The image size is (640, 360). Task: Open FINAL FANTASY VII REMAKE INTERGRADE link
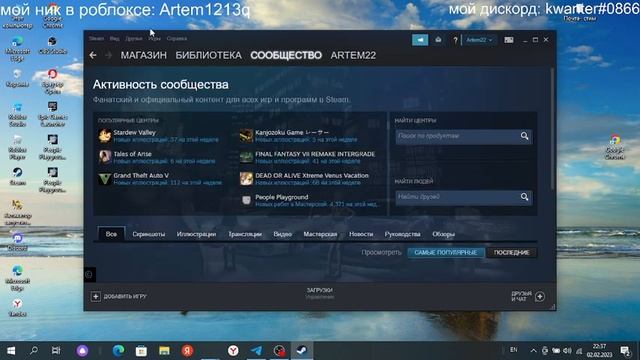click(315, 154)
